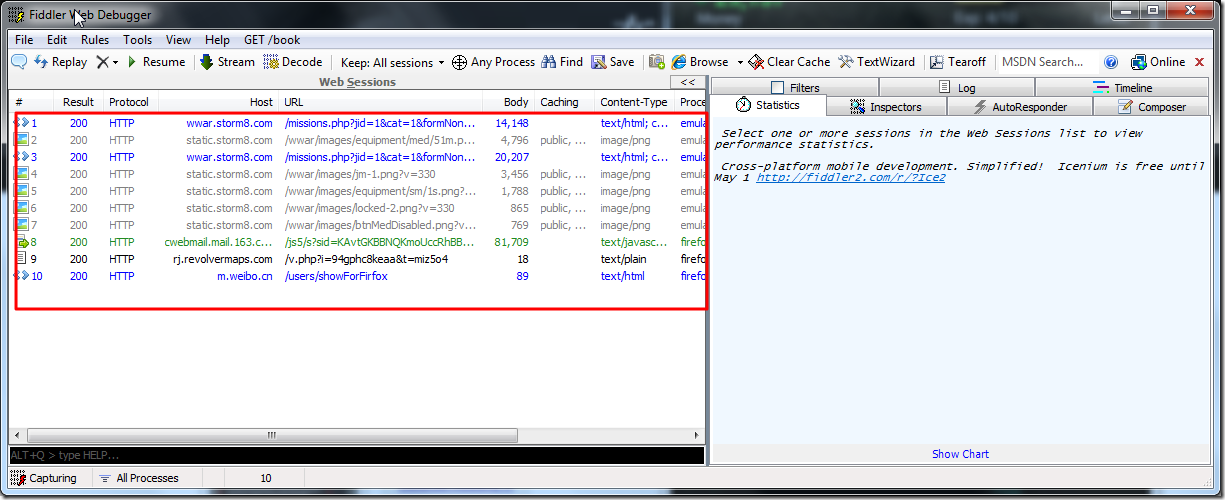Select the cwebmail.mail.163 session row
1225x500 pixels.
pyautogui.click(x=358, y=242)
